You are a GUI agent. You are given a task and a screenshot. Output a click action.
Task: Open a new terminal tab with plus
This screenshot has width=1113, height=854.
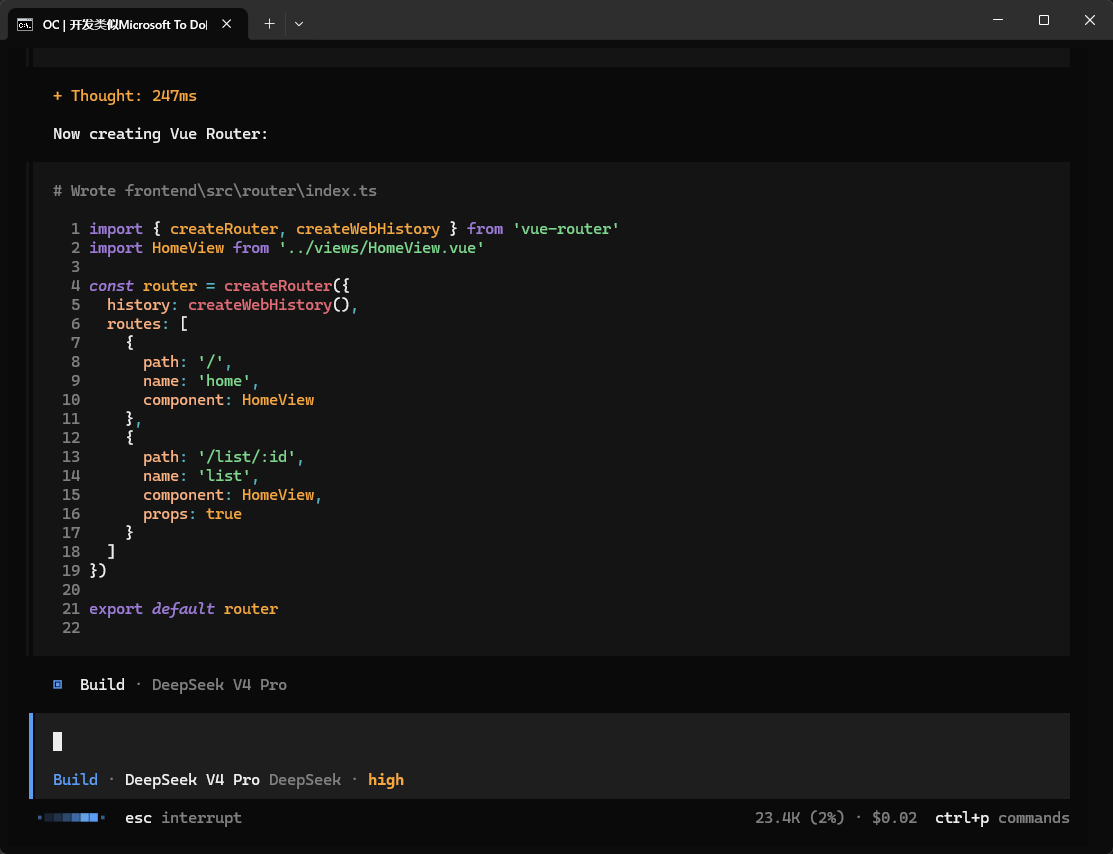point(269,24)
